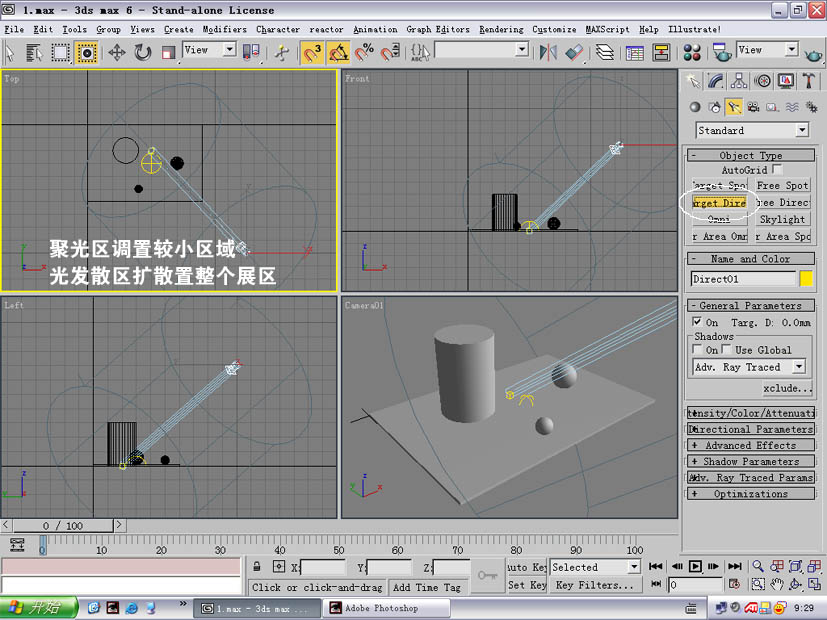This screenshot has width=827, height=620.
Task: Click the Align tool icon
Action: click(574, 53)
